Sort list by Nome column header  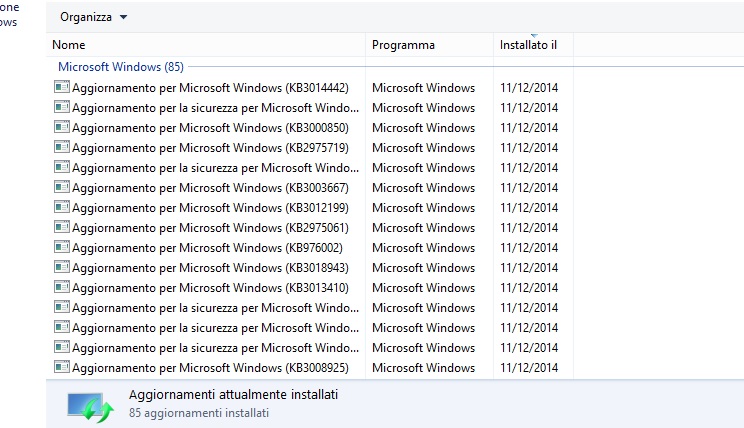coord(206,45)
